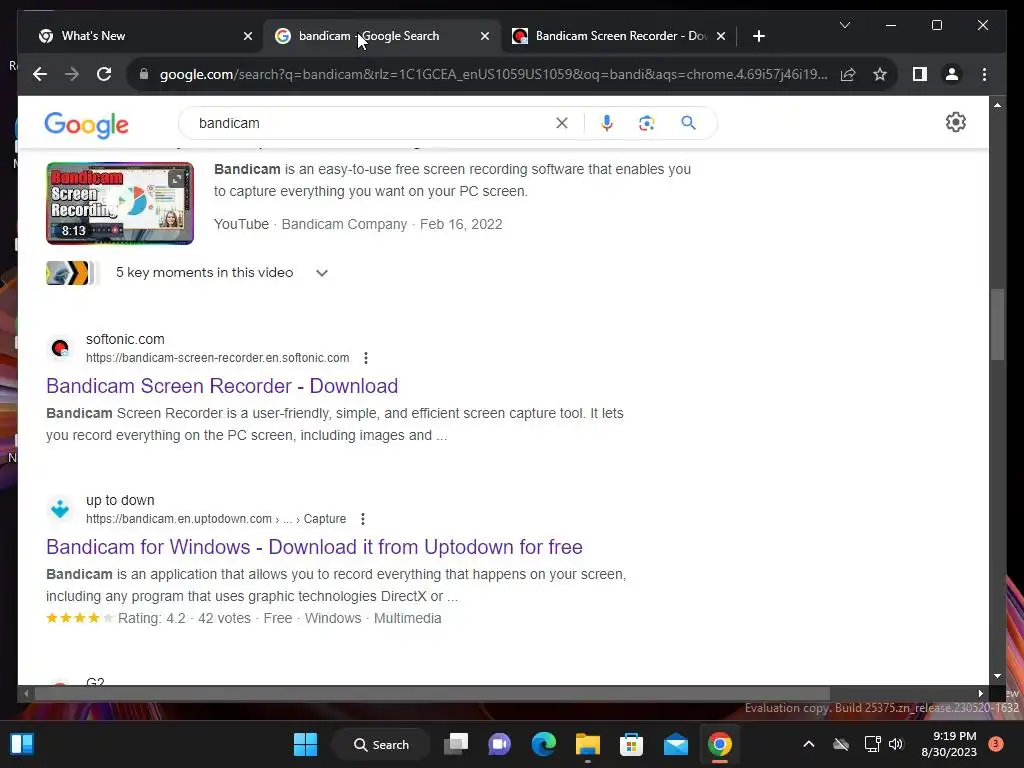Screen dimensions: 1024x768
Task: Open Mail app from taskbar
Action: click(675, 744)
